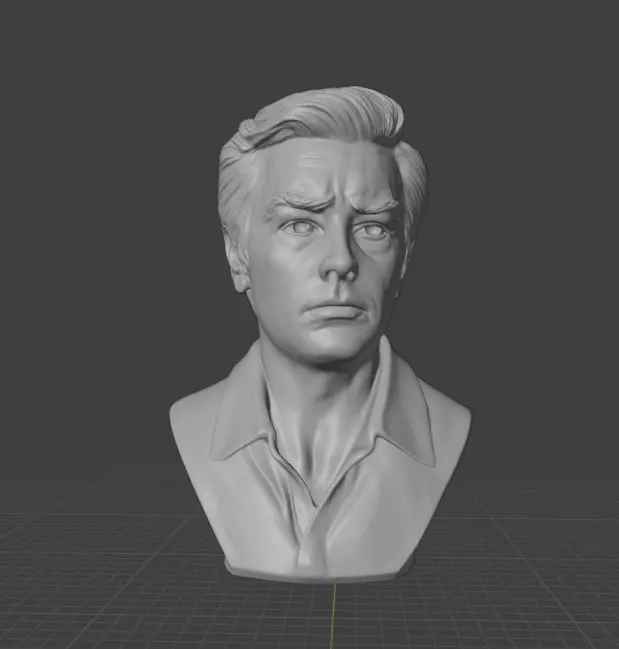Select the male bust sculpture model
619x649 pixels.
pyautogui.click(x=320, y=333)
